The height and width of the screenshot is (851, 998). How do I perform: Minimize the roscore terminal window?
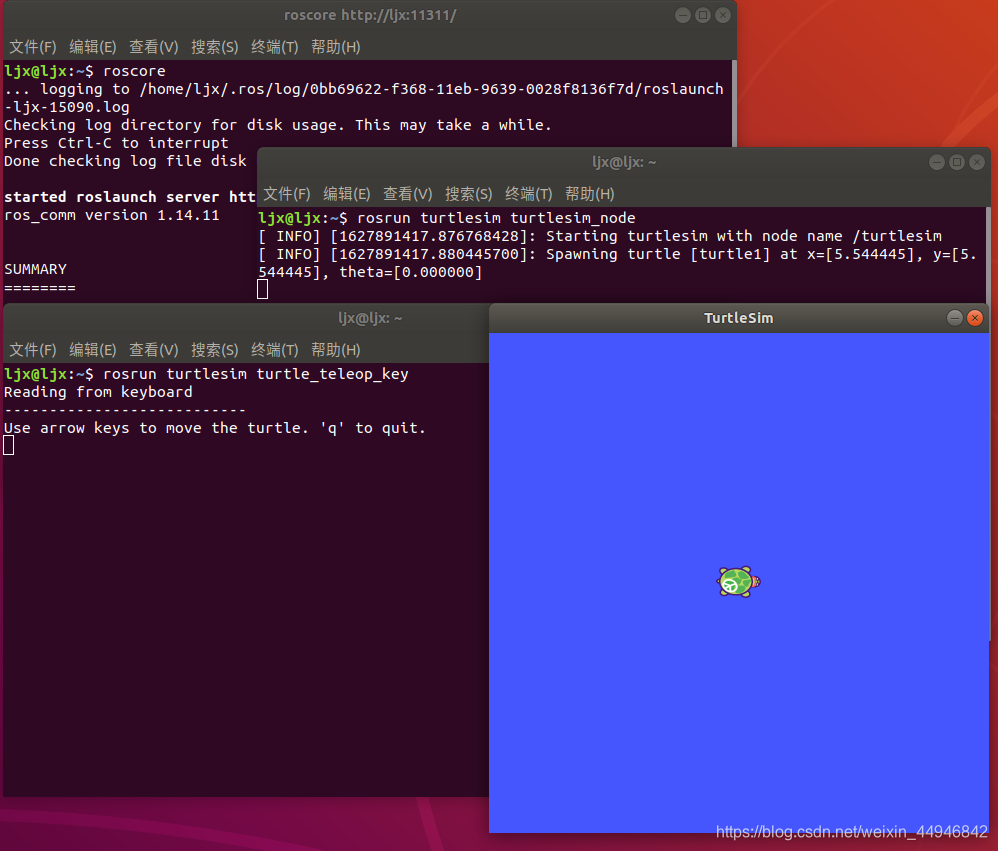[x=682, y=15]
